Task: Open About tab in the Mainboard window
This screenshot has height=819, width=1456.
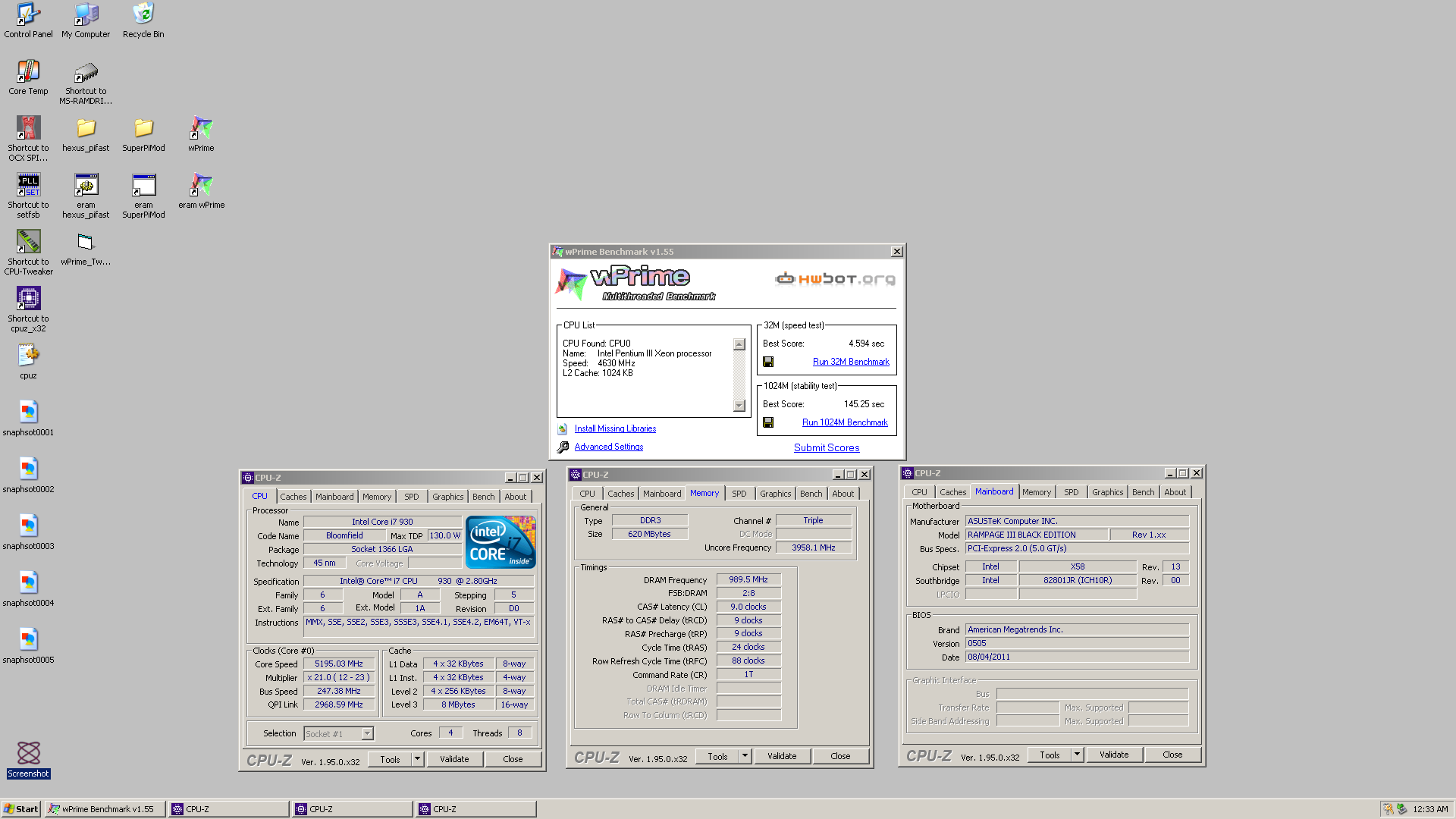Action: point(1175,492)
